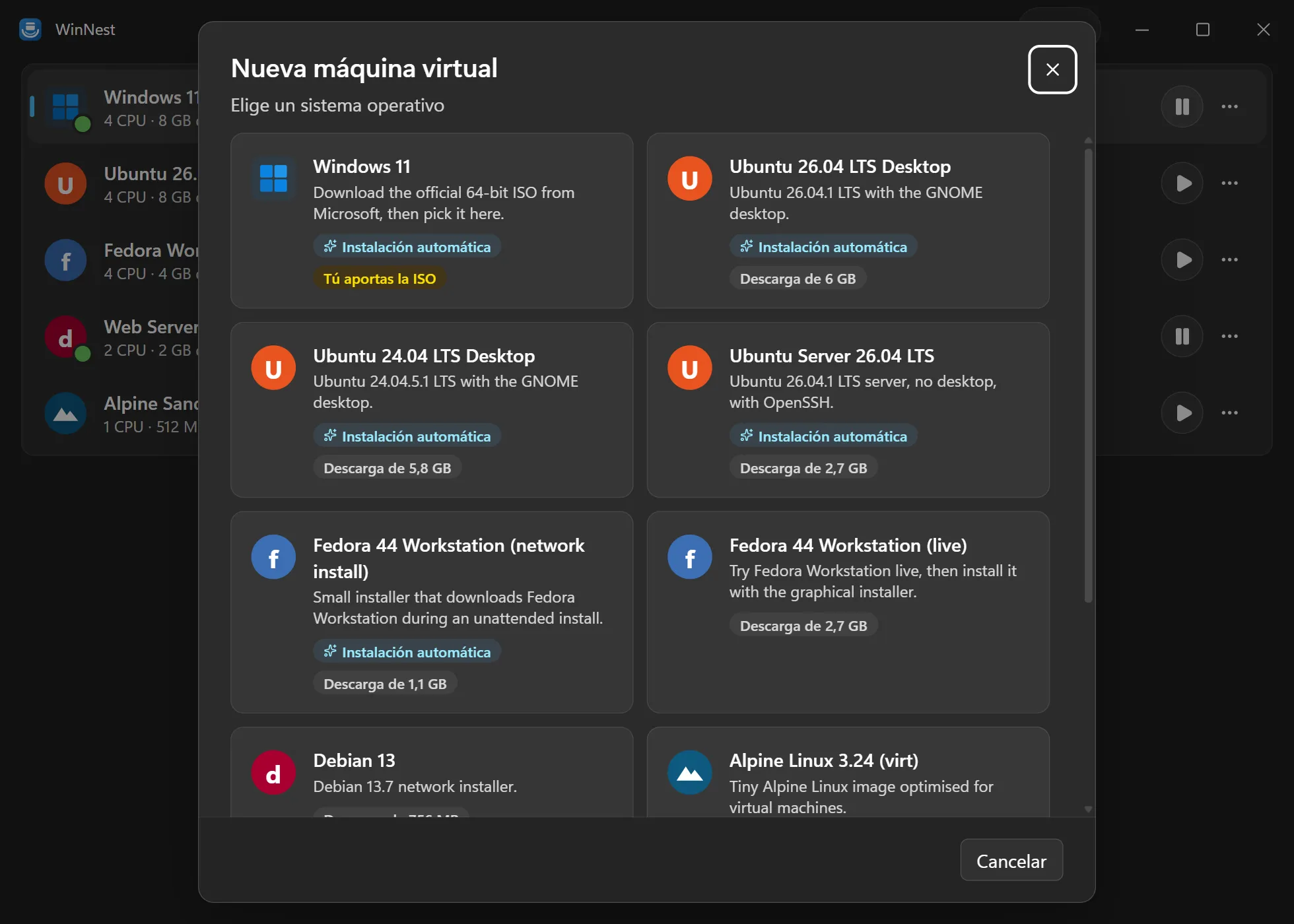The image size is (1294, 924).
Task: Pause the Web Server virtual machine
Action: click(1182, 336)
